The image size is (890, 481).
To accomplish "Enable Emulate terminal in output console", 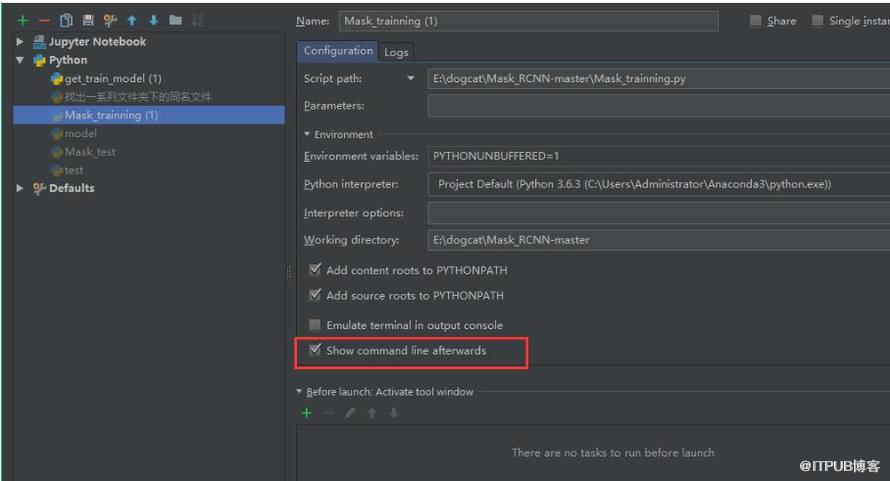I will [x=314, y=324].
